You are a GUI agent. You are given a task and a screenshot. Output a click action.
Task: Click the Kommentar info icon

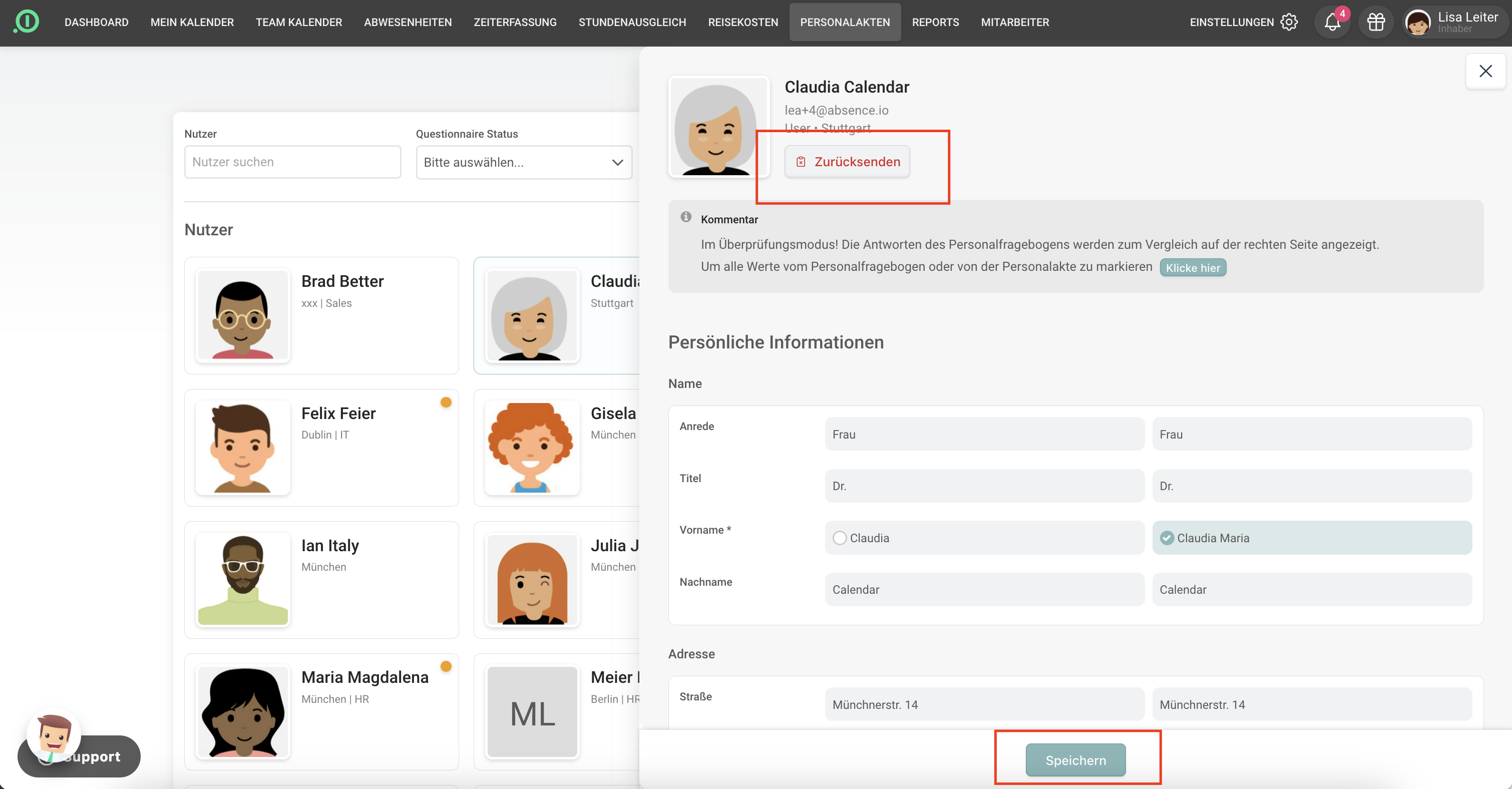pos(685,217)
